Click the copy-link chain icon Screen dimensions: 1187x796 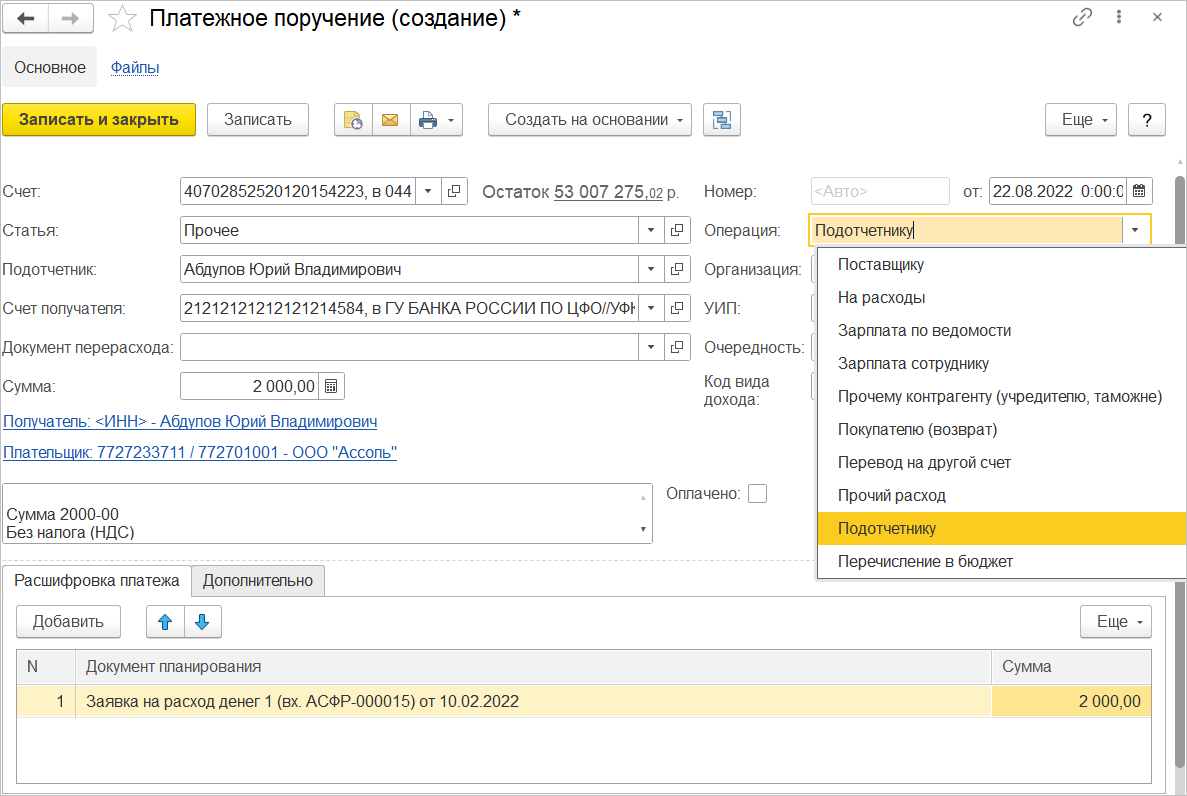coord(1082,18)
